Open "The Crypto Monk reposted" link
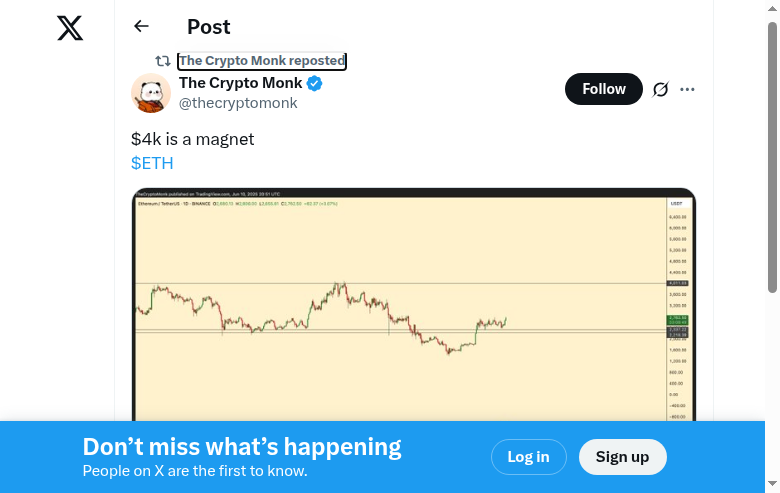The width and height of the screenshot is (780, 493). point(262,61)
